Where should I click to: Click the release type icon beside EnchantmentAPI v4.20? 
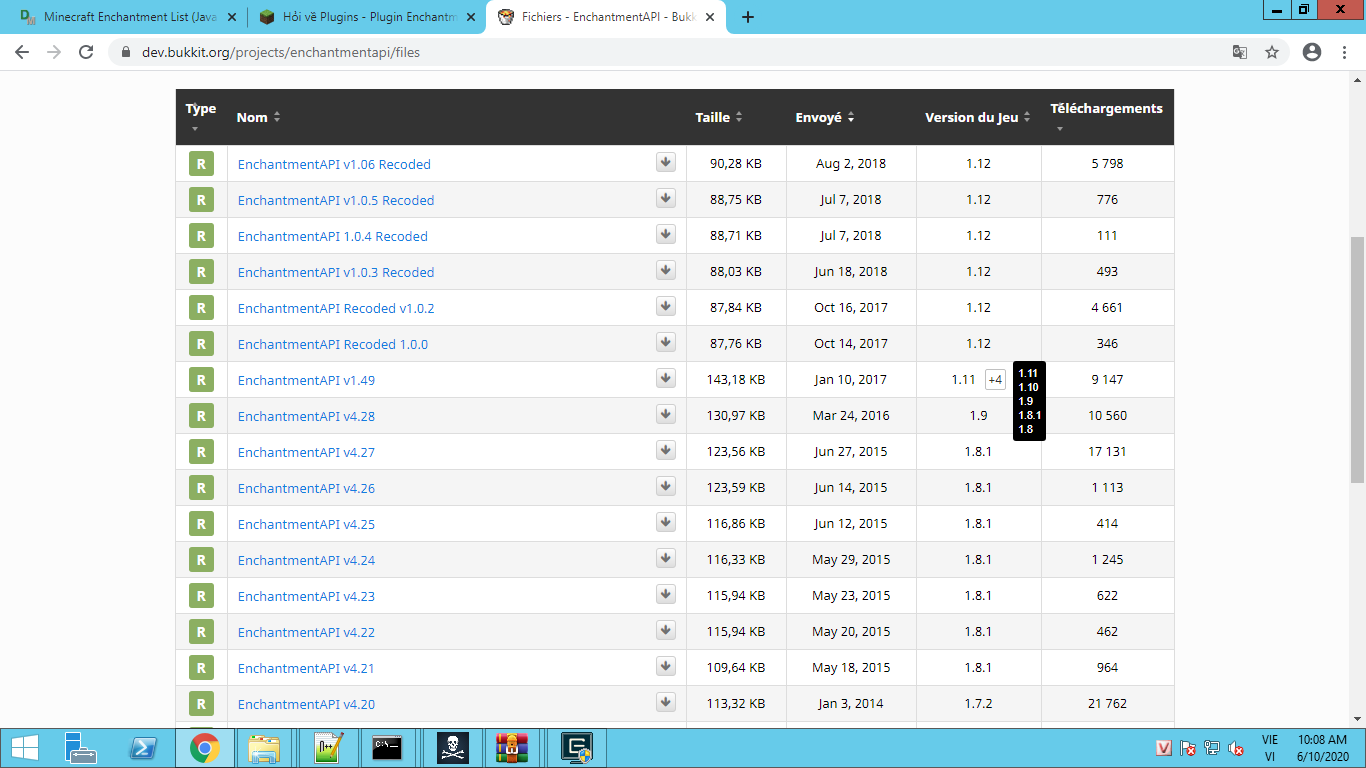[201, 704]
